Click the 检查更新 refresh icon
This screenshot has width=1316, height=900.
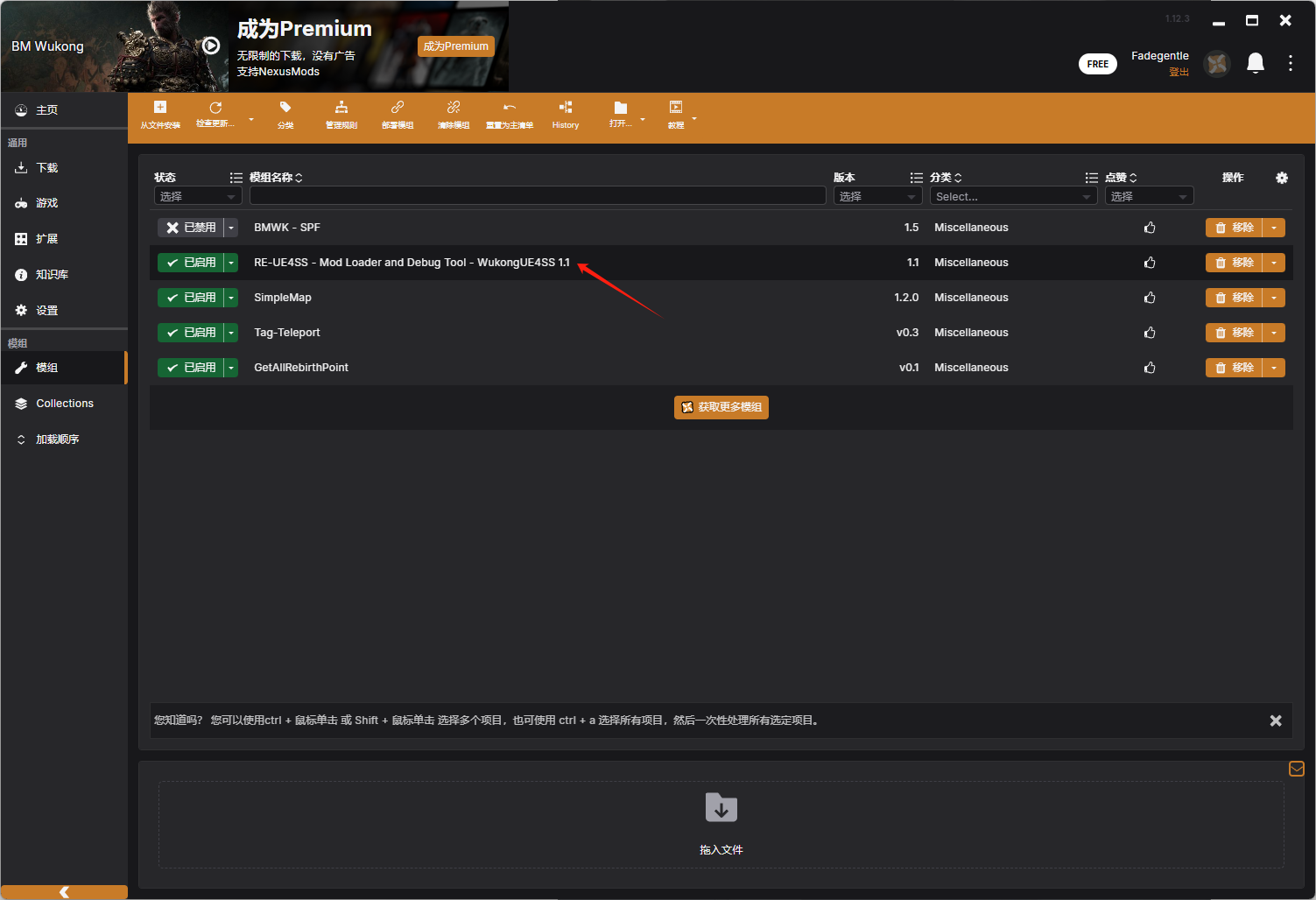point(215,107)
